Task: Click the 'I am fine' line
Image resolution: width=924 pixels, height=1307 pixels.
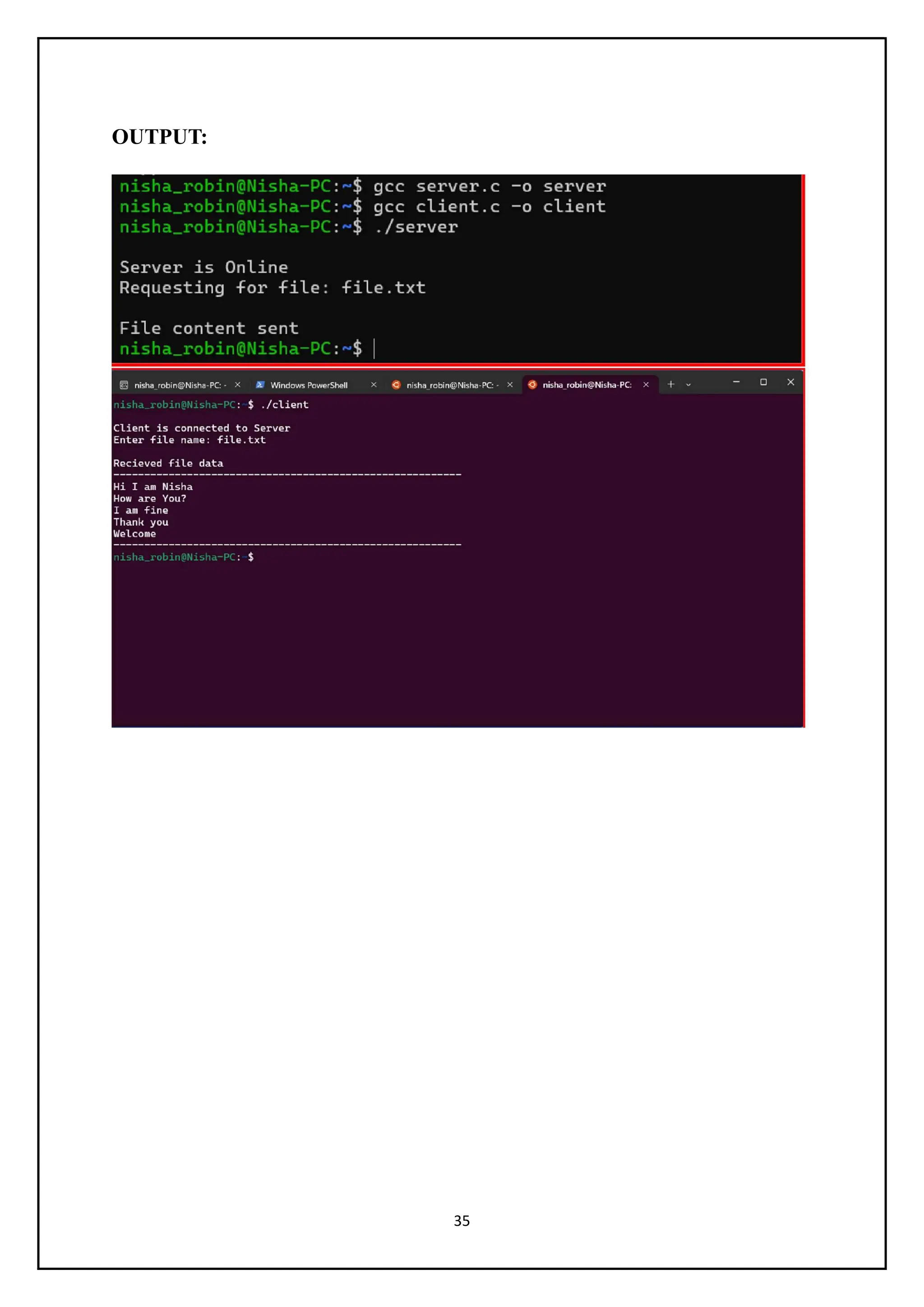Action: click(140, 510)
